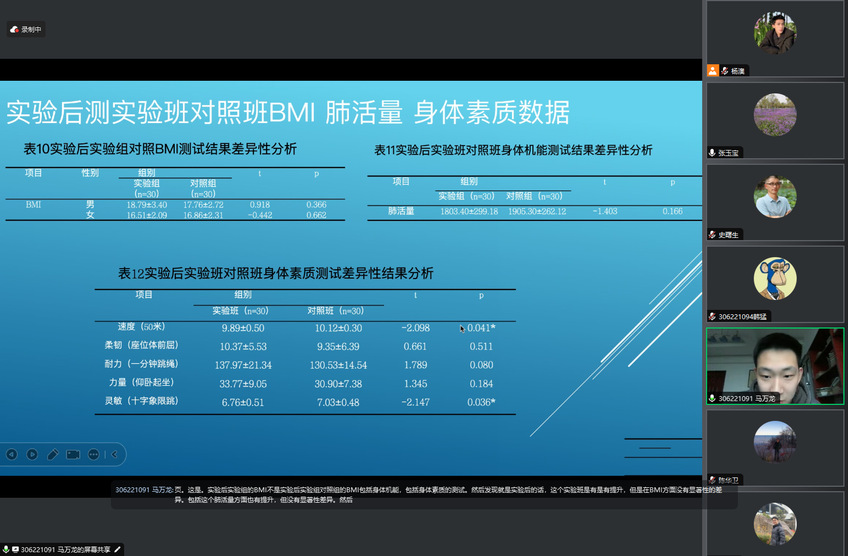Click the recording status indicator 录制中
This screenshot has width=848, height=556.
(26, 30)
